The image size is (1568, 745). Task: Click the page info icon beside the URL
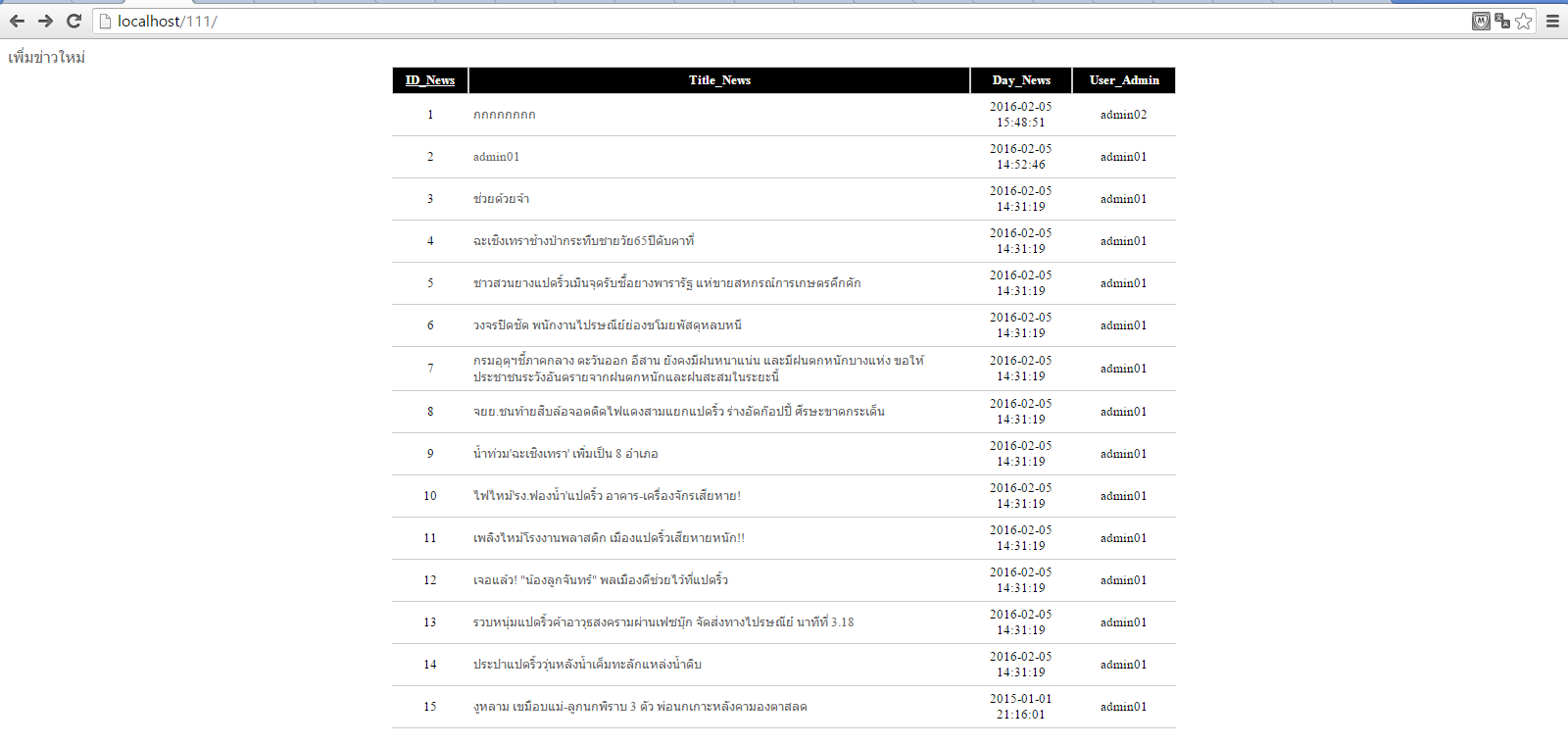pyautogui.click(x=106, y=21)
